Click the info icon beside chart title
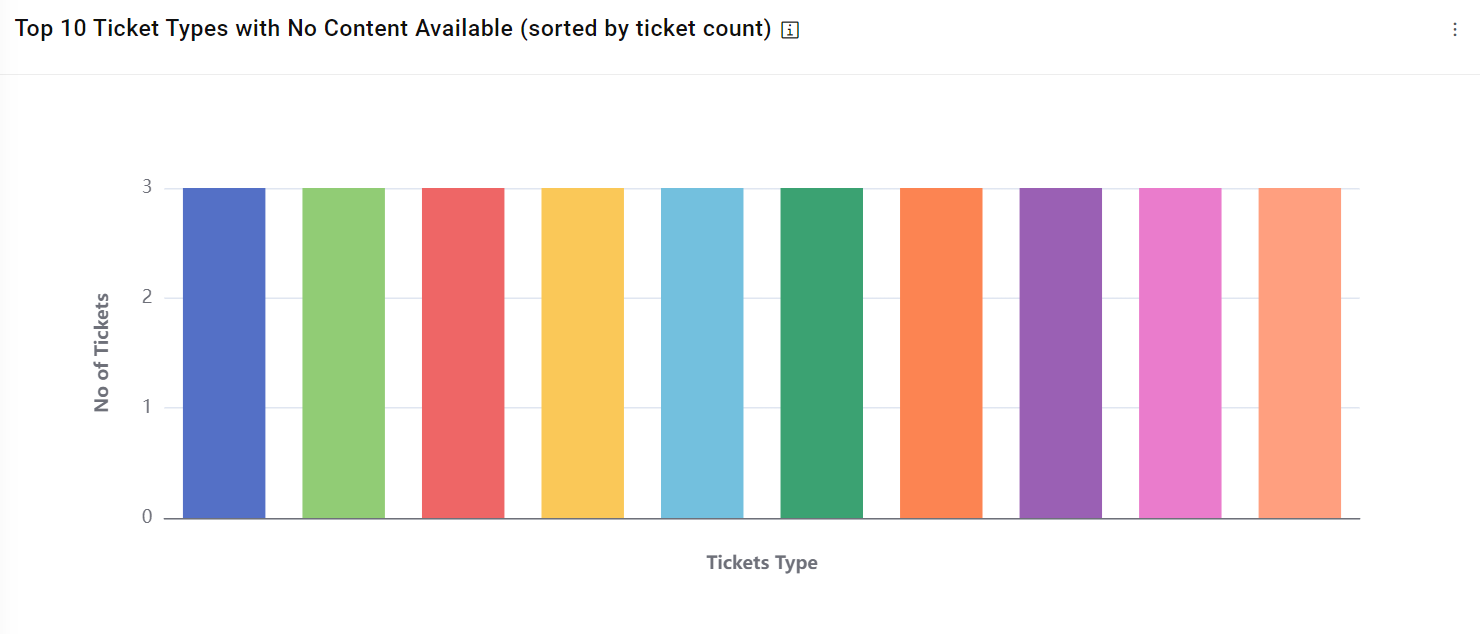The height and width of the screenshot is (634, 1480). tap(790, 30)
